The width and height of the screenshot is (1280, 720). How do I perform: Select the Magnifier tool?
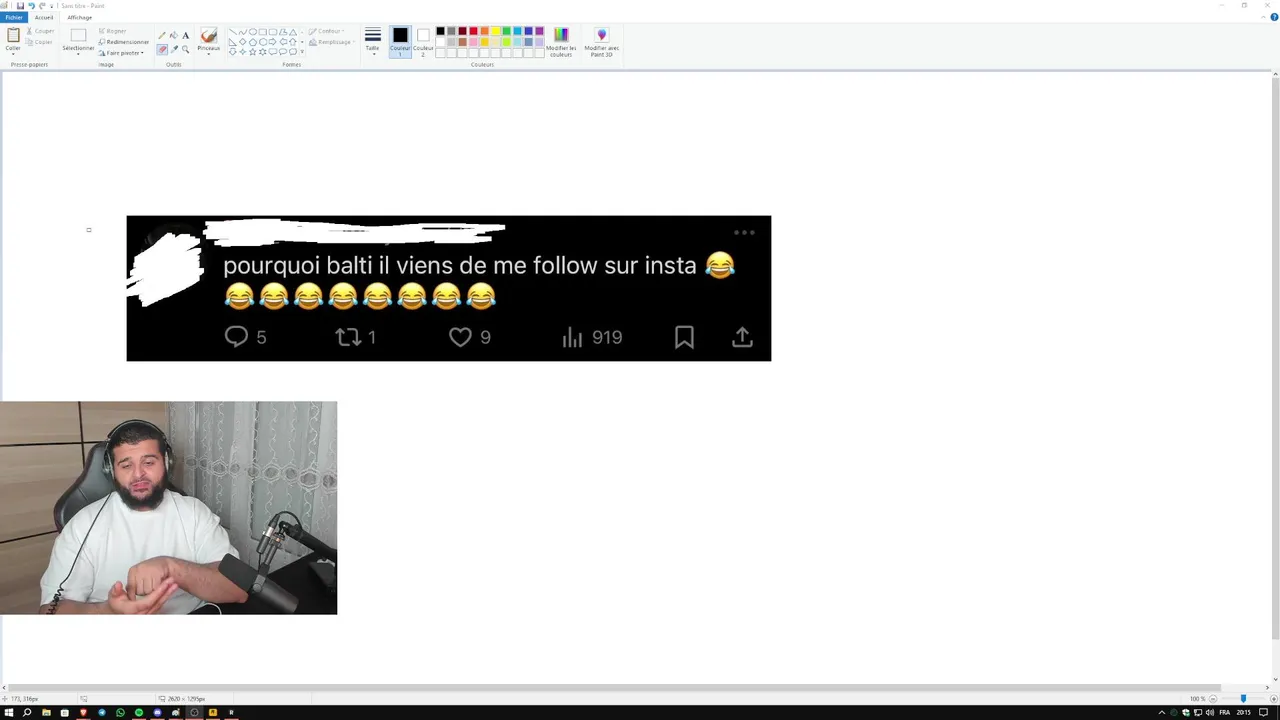185,49
